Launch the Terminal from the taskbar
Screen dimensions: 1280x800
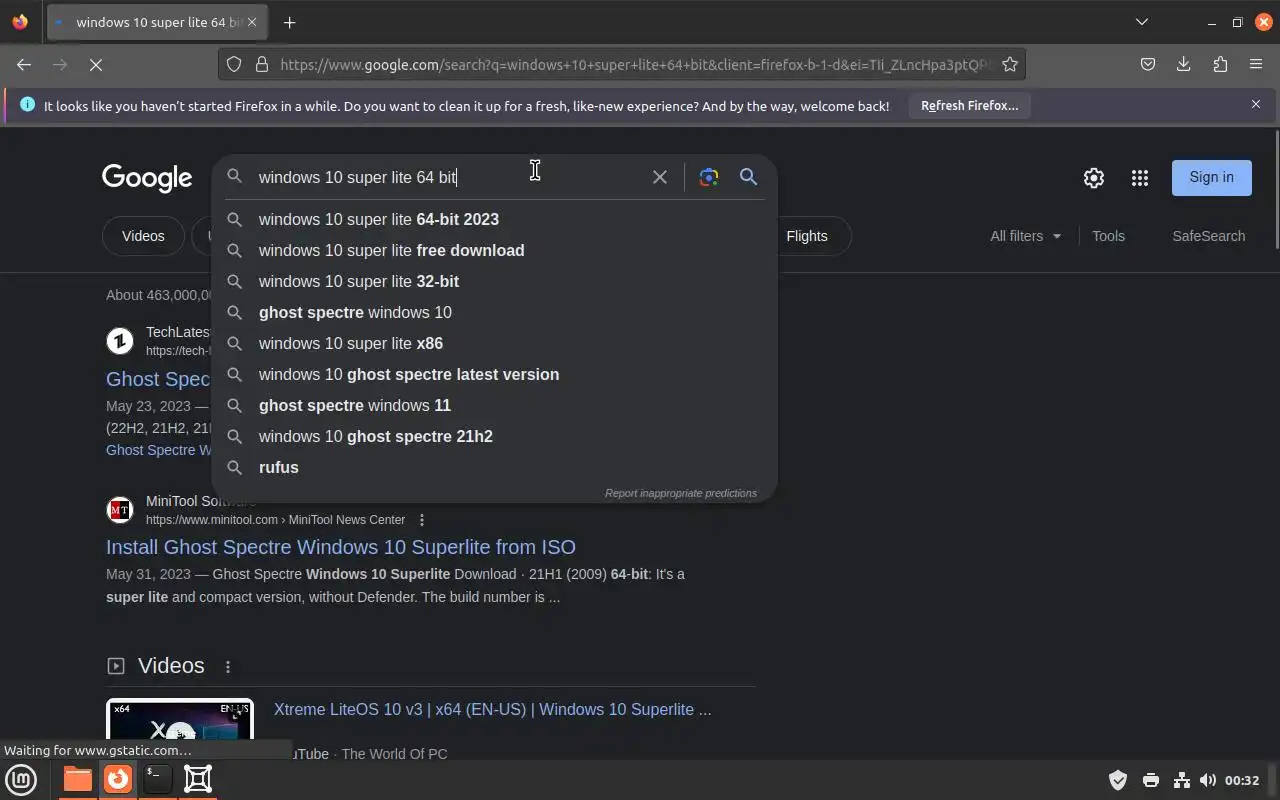coord(157,779)
